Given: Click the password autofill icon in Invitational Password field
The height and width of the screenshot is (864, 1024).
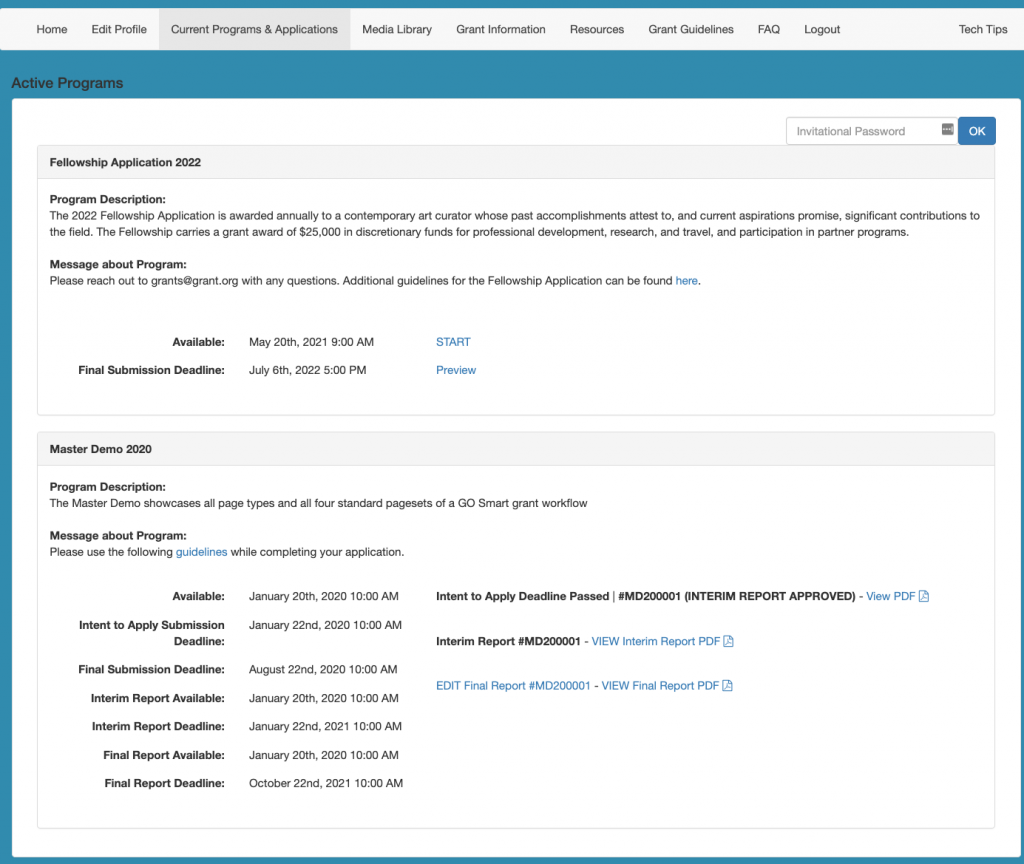Looking at the screenshot, I should 946,130.
